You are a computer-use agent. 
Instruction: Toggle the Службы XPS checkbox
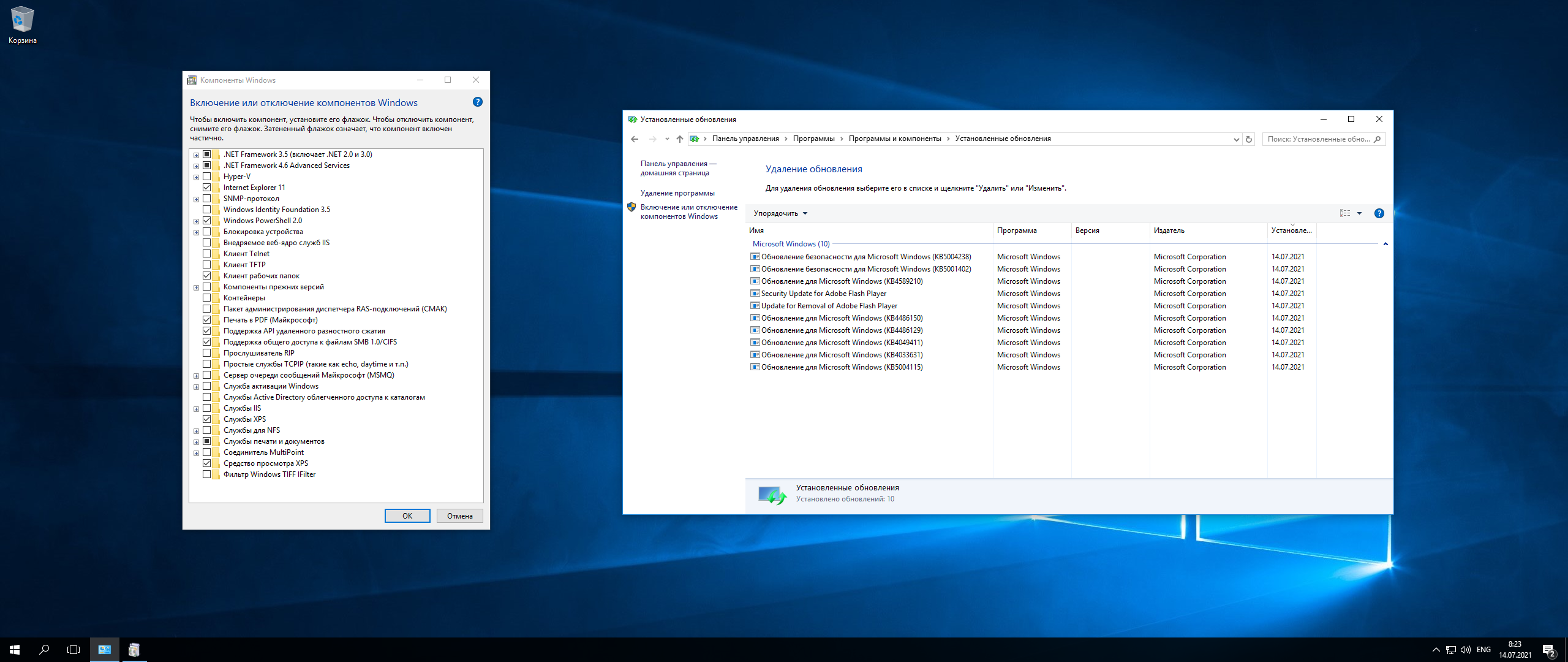pos(206,419)
